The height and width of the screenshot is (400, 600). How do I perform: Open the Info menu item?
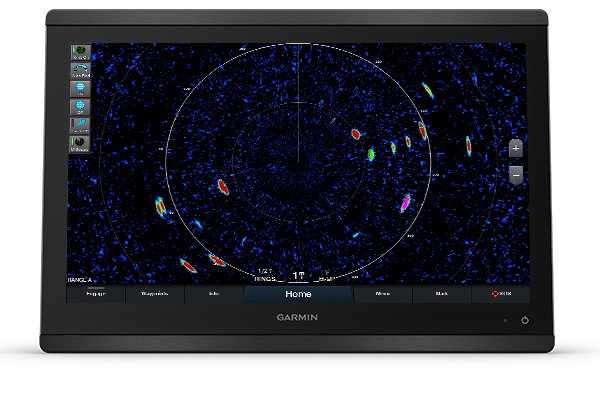[214, 294]
